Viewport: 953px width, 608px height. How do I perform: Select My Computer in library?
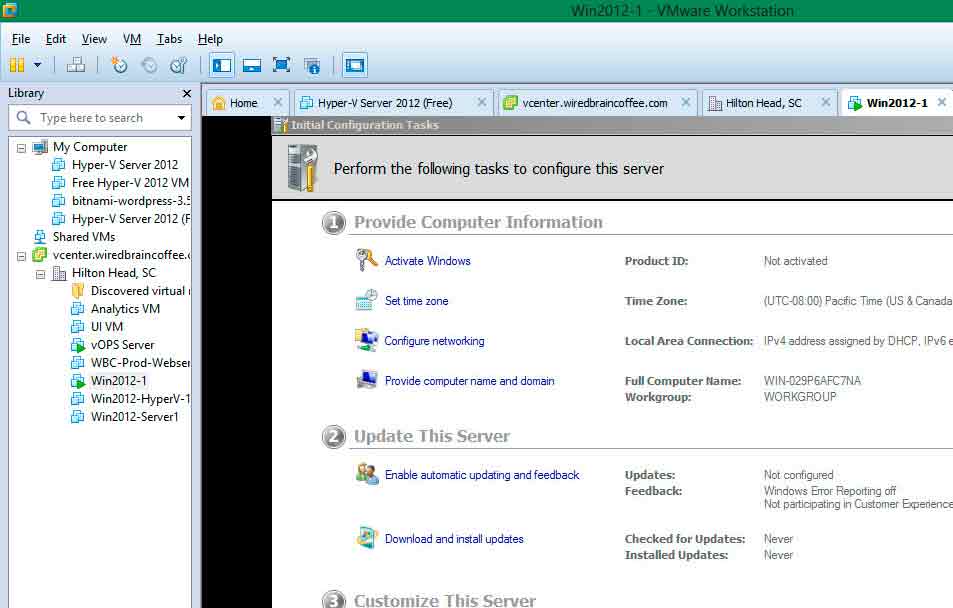click(x=90, y=147)
